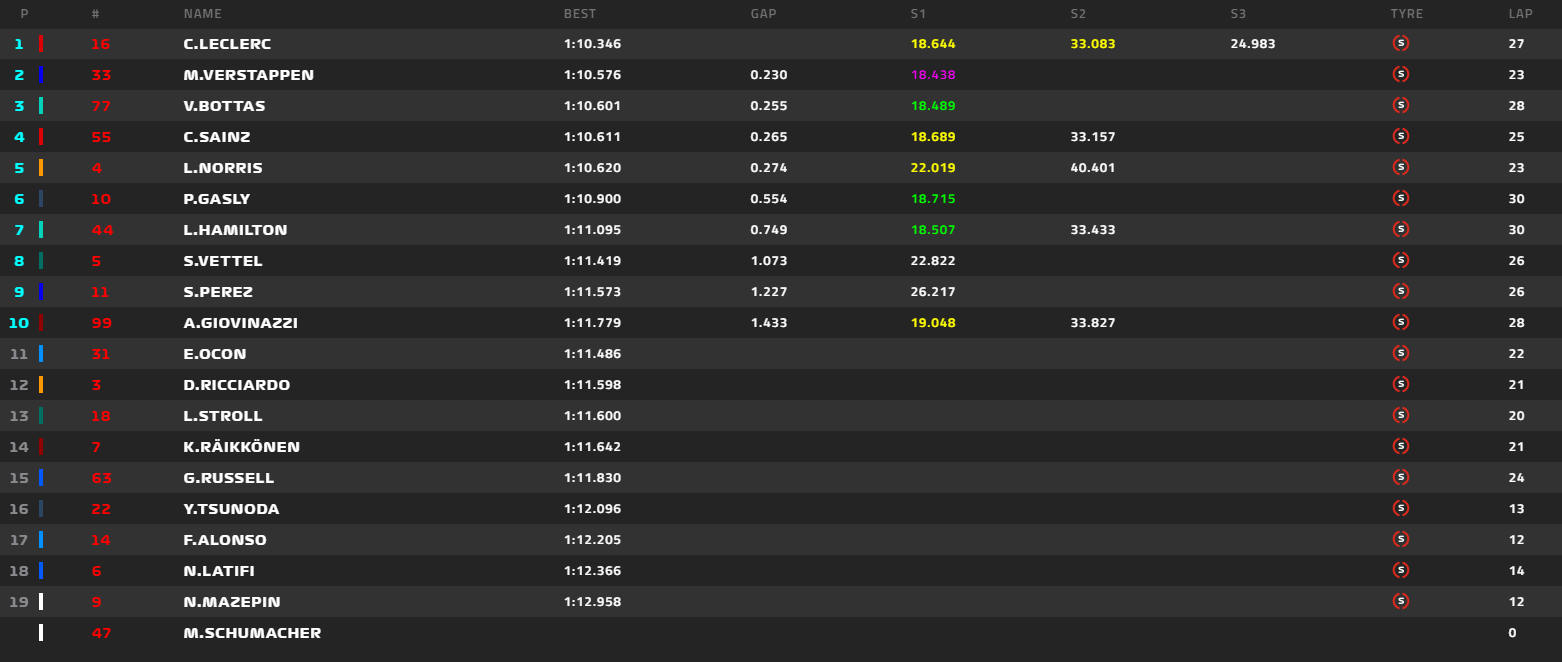Select driver name P.Gasly
1562x662 pixels.
coord(217,199)
